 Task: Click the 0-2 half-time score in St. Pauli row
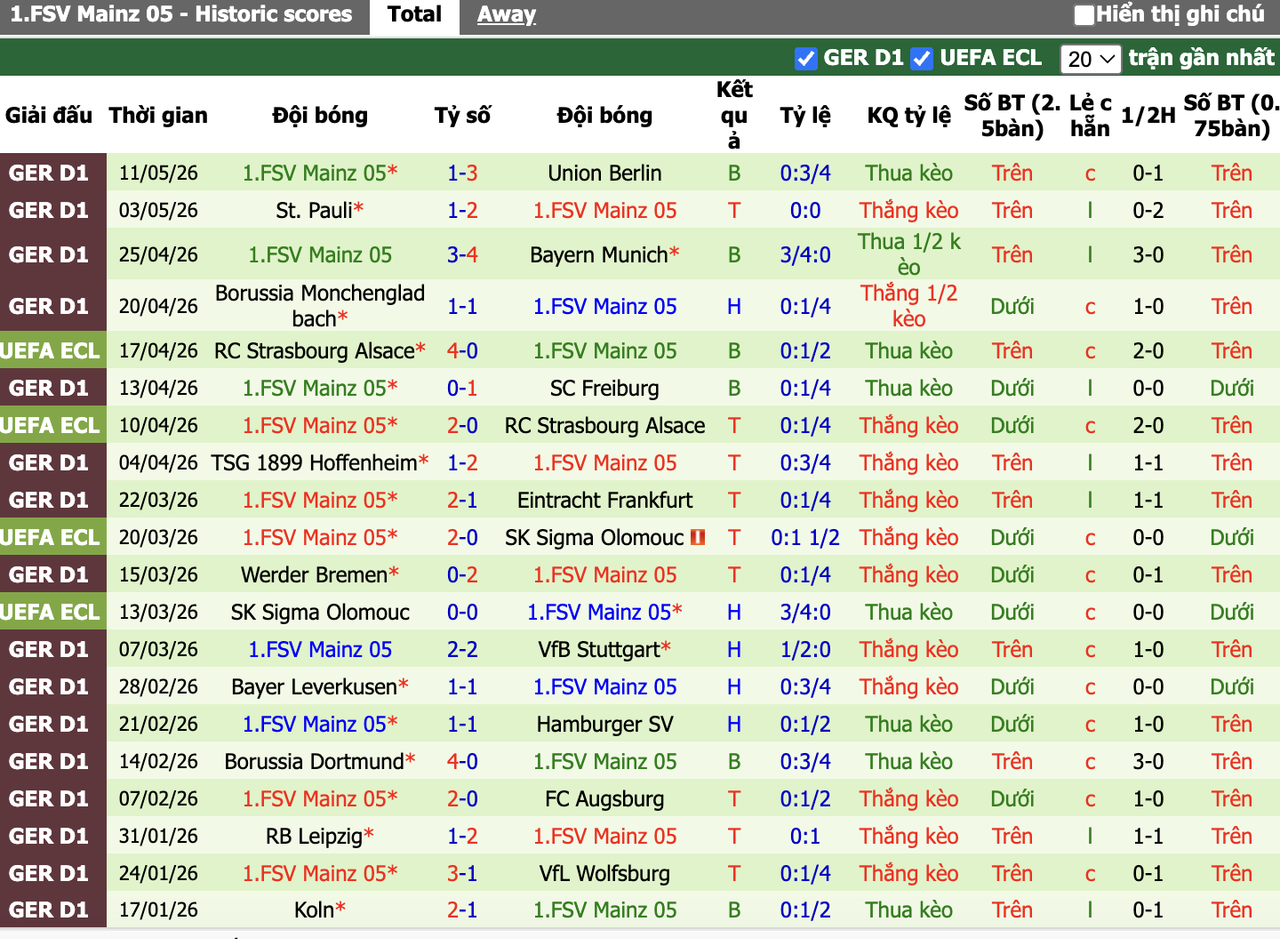point(1148,211)
